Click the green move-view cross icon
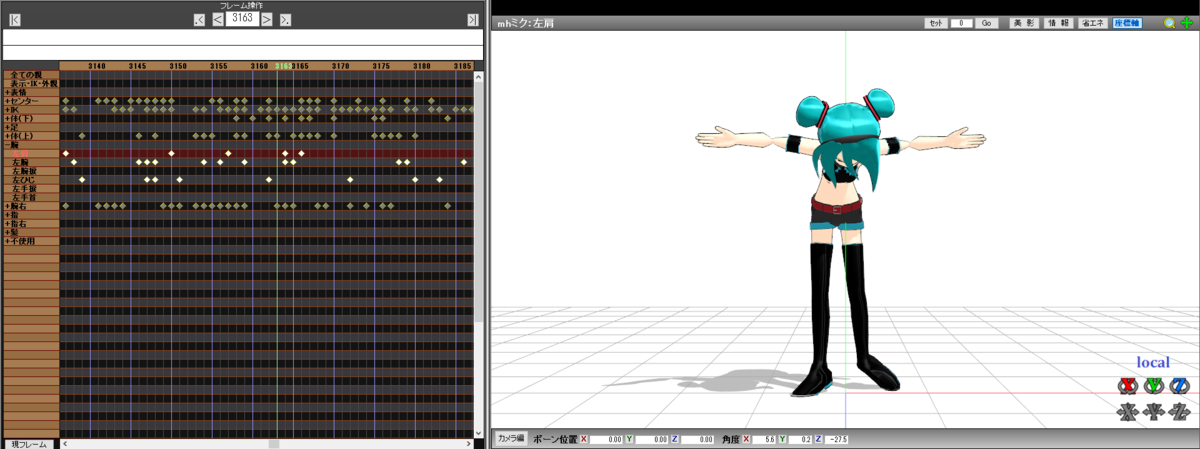 1187,23
